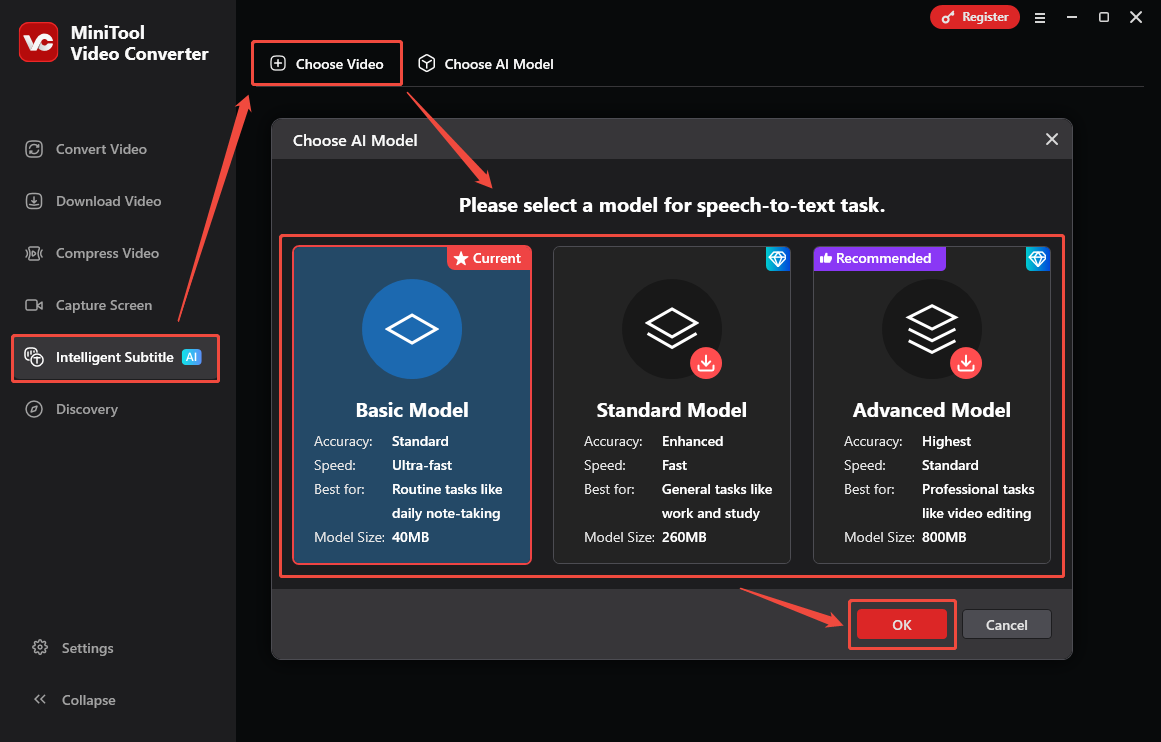Screen dimensions: 1161x742
Task: Click the premium diamond badge on Advanced Model
Action: pos(1038,258)
